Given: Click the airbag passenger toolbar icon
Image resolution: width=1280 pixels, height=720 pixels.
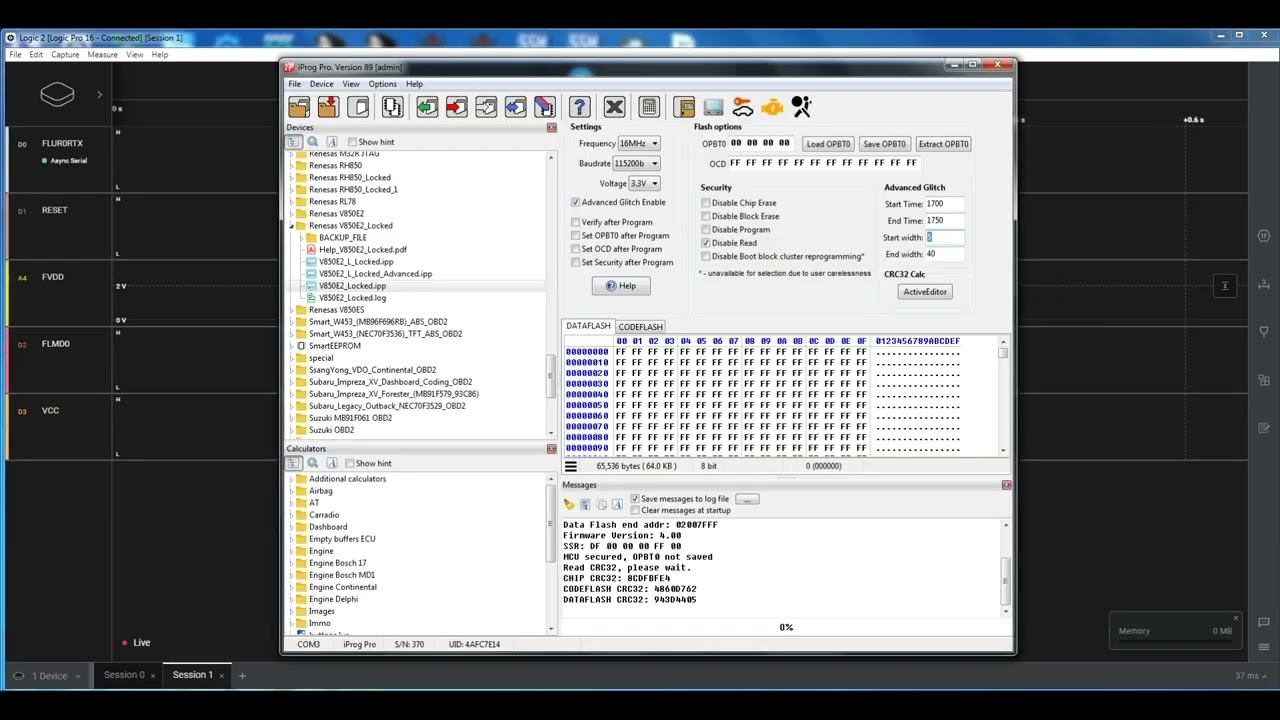Looking at the screenshot, I should pyautogui.click(x=801, y=107).
